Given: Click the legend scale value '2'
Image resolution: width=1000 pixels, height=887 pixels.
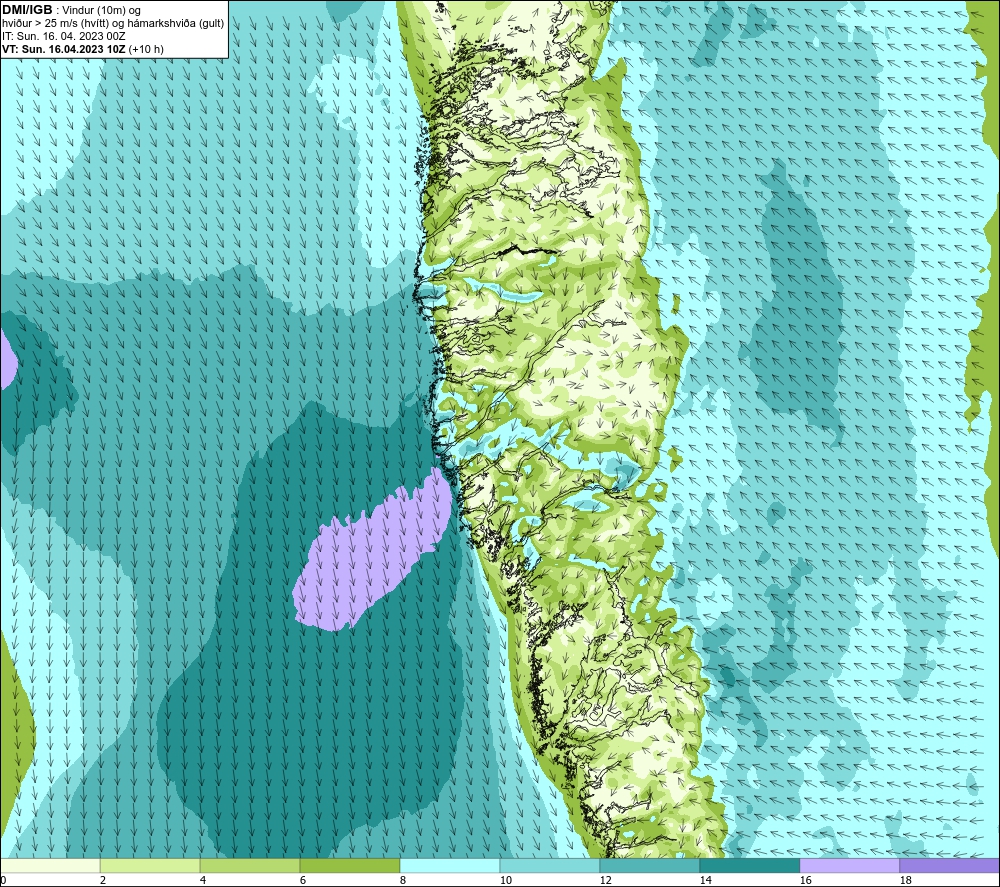Looking at the screenshot, I should [x=103, y=881].
